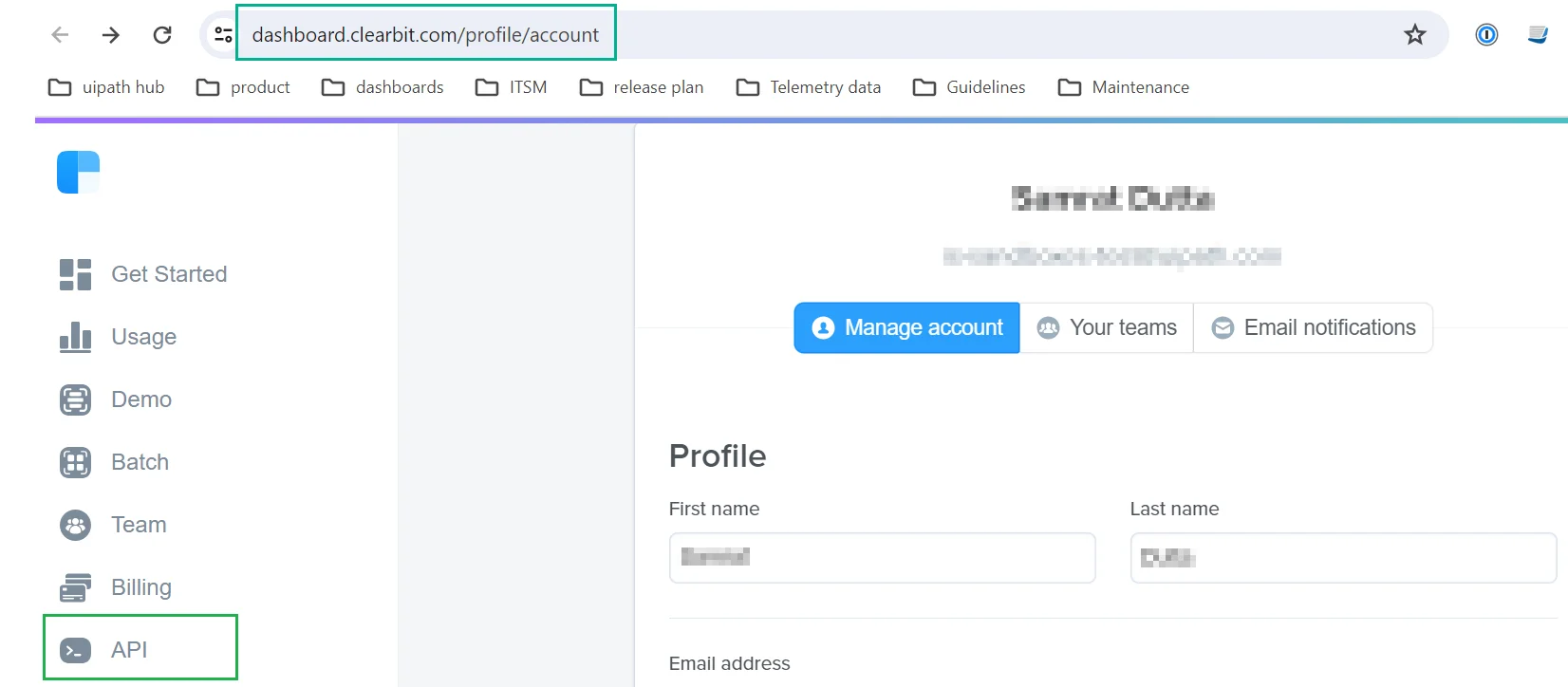
Task: Expand the uipath hub bookmarks folder
Action: click(x=106, y=87)
